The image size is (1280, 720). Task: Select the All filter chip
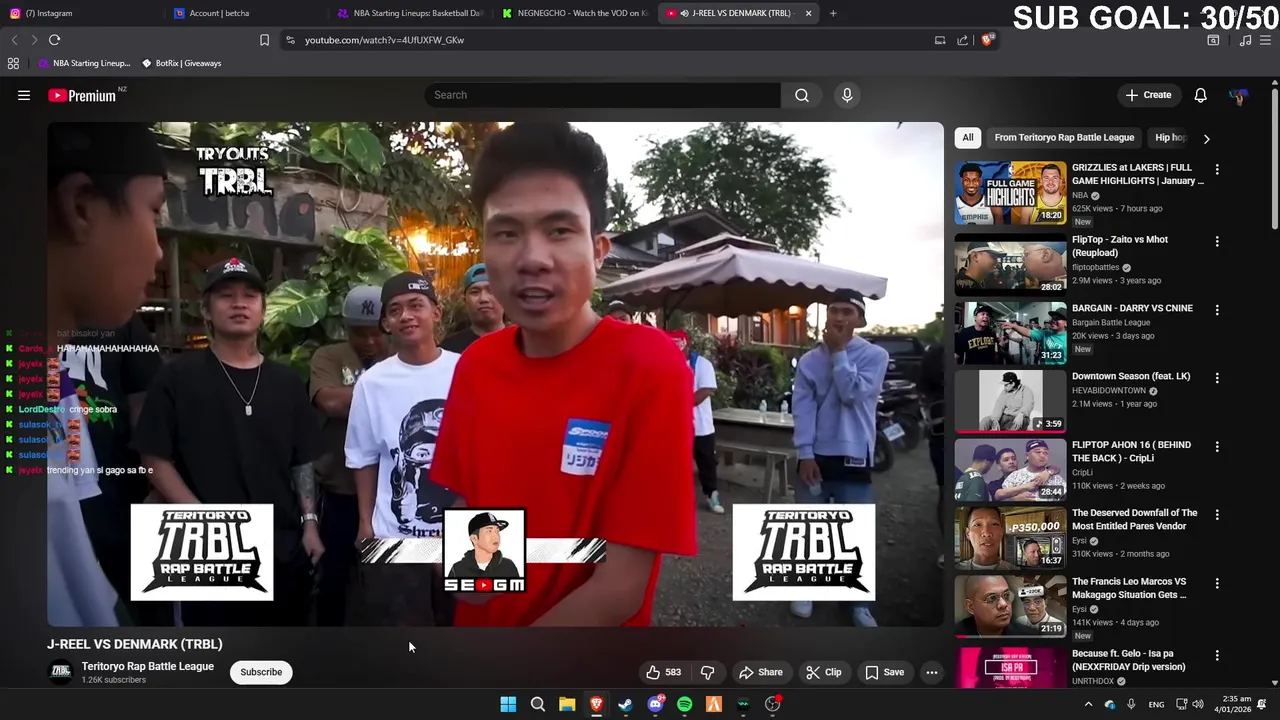(x=967, y=138)
